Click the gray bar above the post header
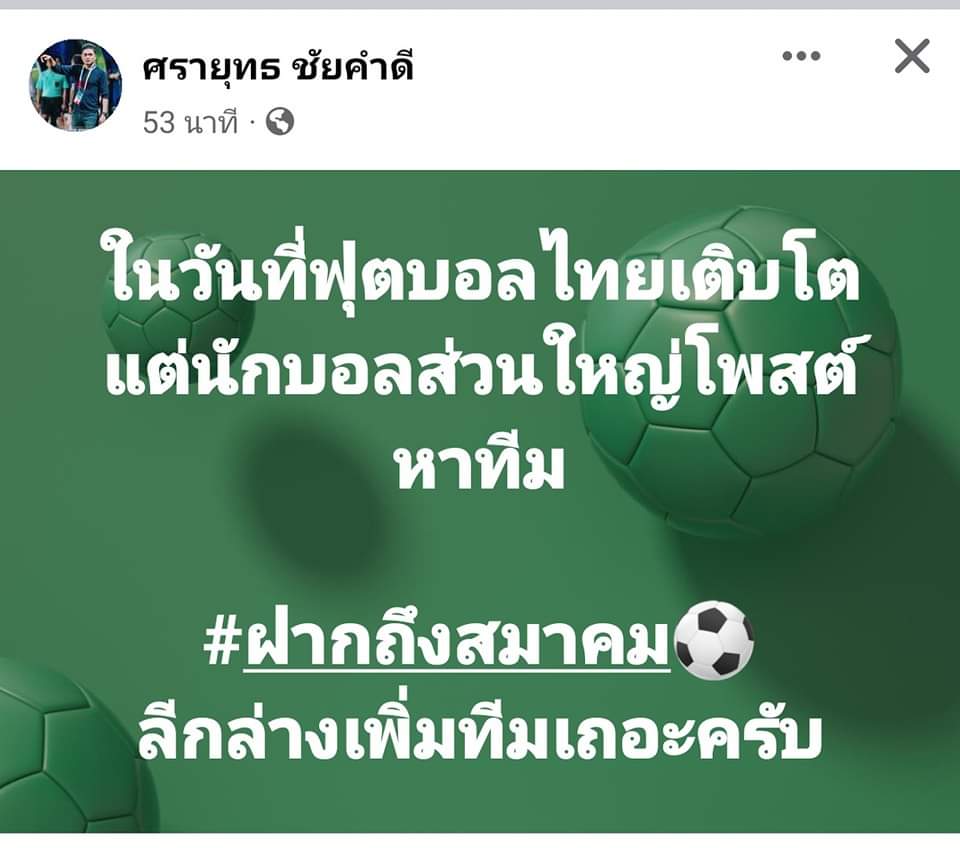 pyautogui.click(x=480, y=4)
